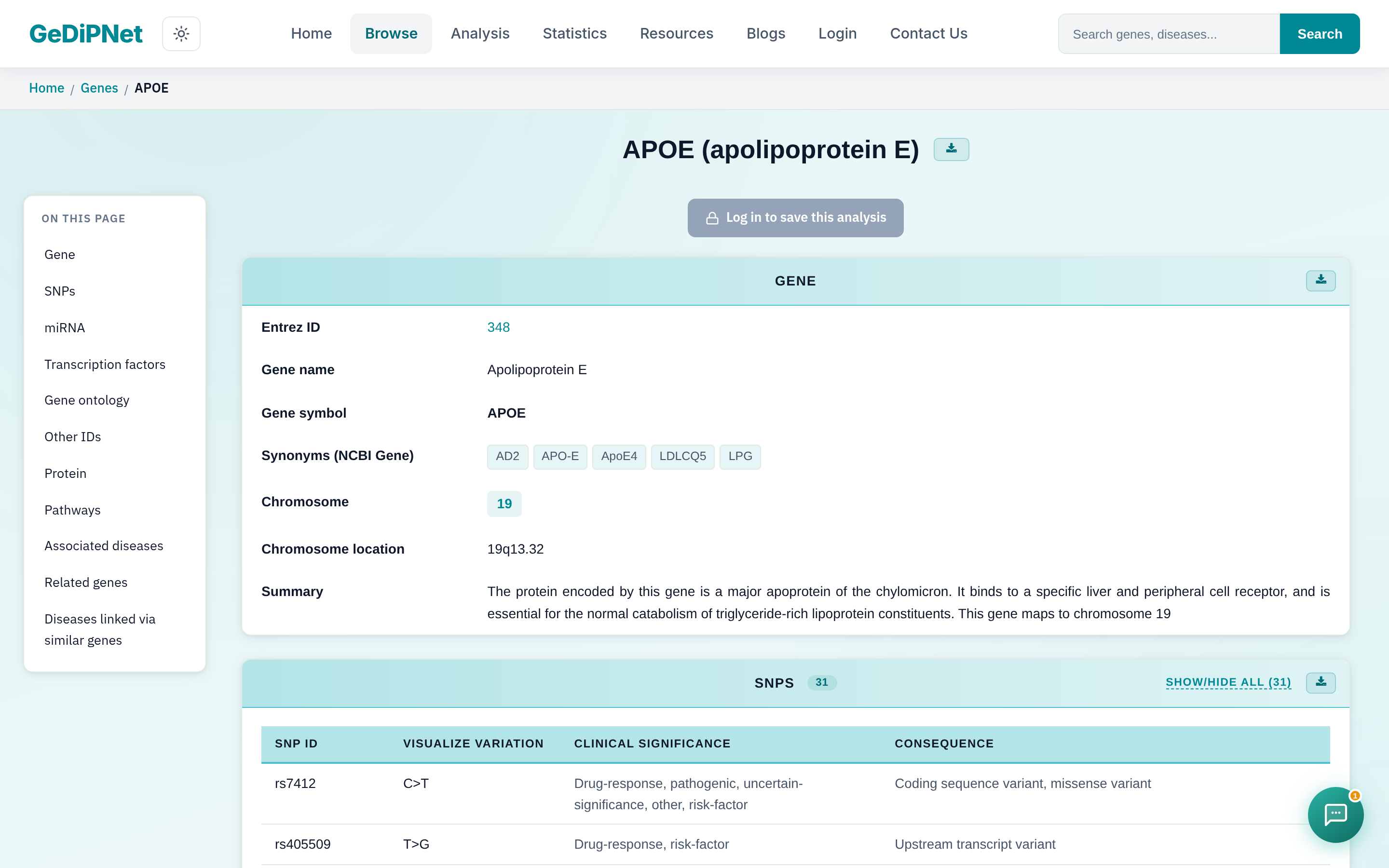This screenshot has height=868, width=1389.
Task: Click the LDLCQ5 synonym tag
Action: click(682, 456)
